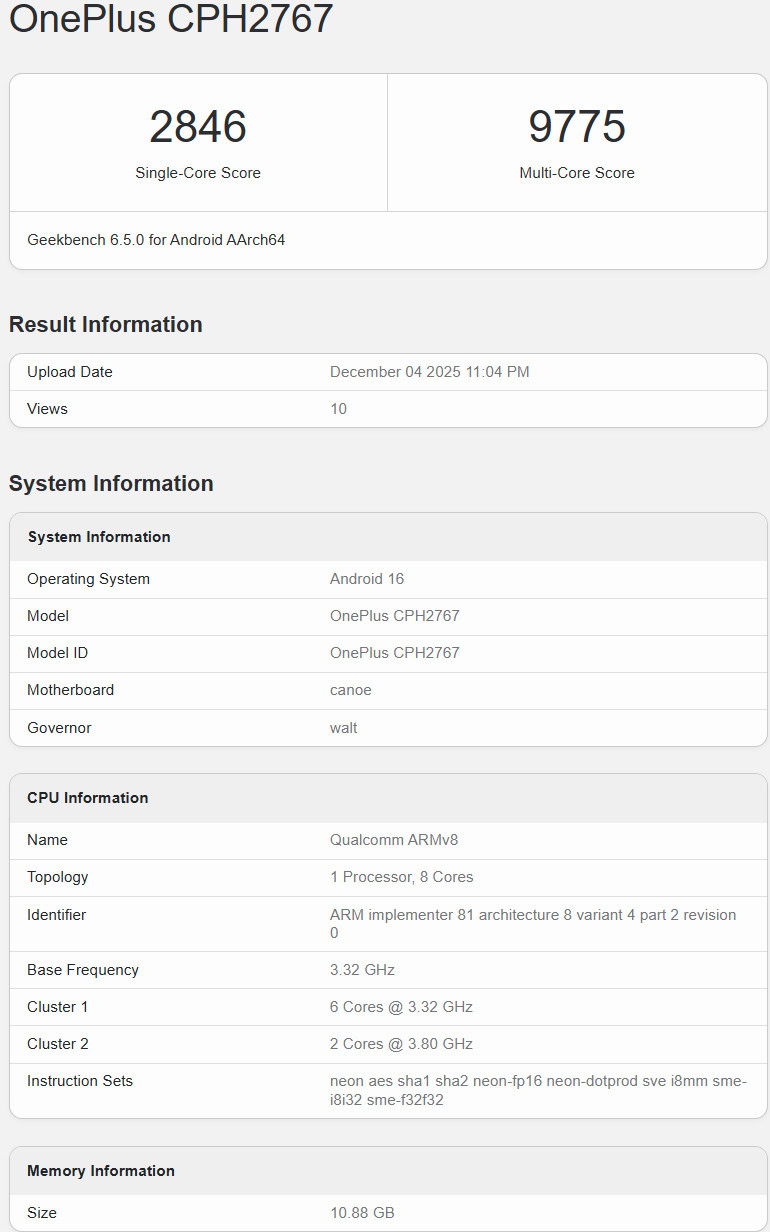Click the memory size value 10.88 GB
This screenshot has height=1232, width=770.
[363, 1213]
